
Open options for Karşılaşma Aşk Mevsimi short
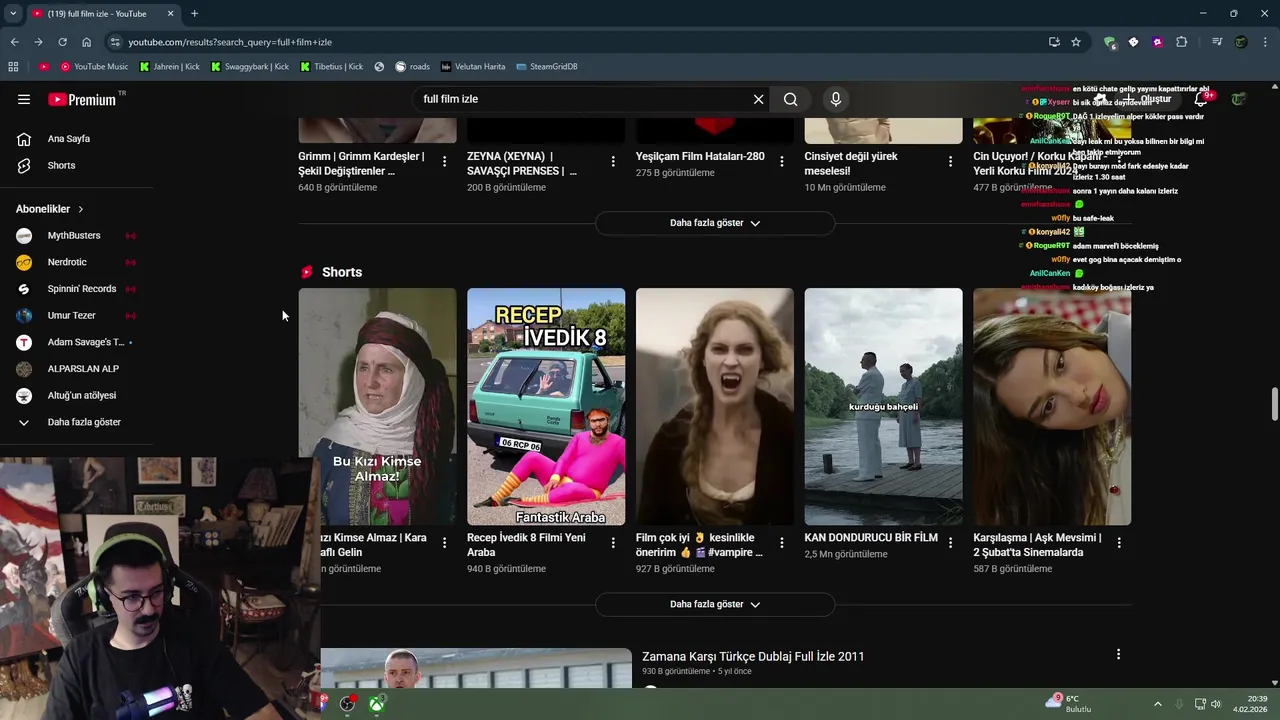1119,542
